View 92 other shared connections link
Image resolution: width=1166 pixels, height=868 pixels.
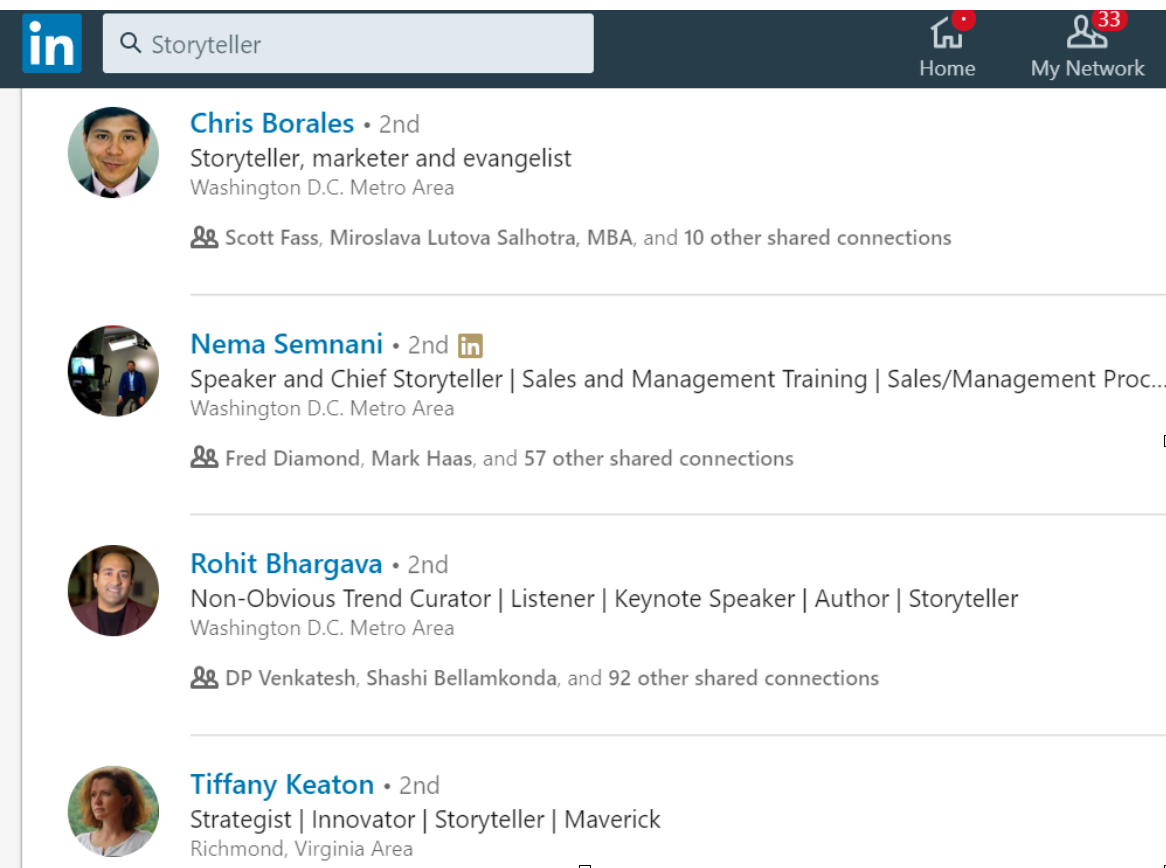743,678
